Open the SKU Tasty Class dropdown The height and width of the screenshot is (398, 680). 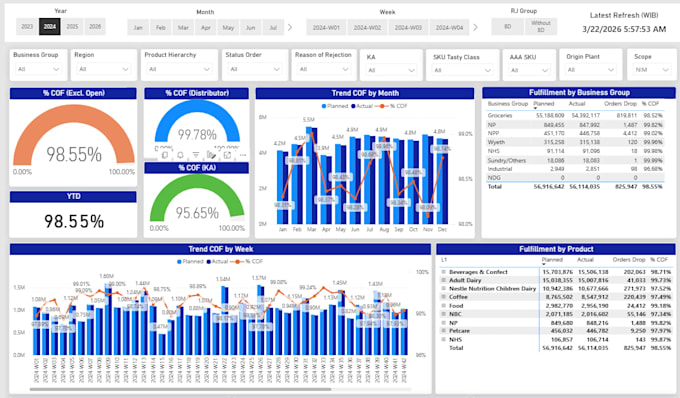pyautogui.click(x=462, y=70)
